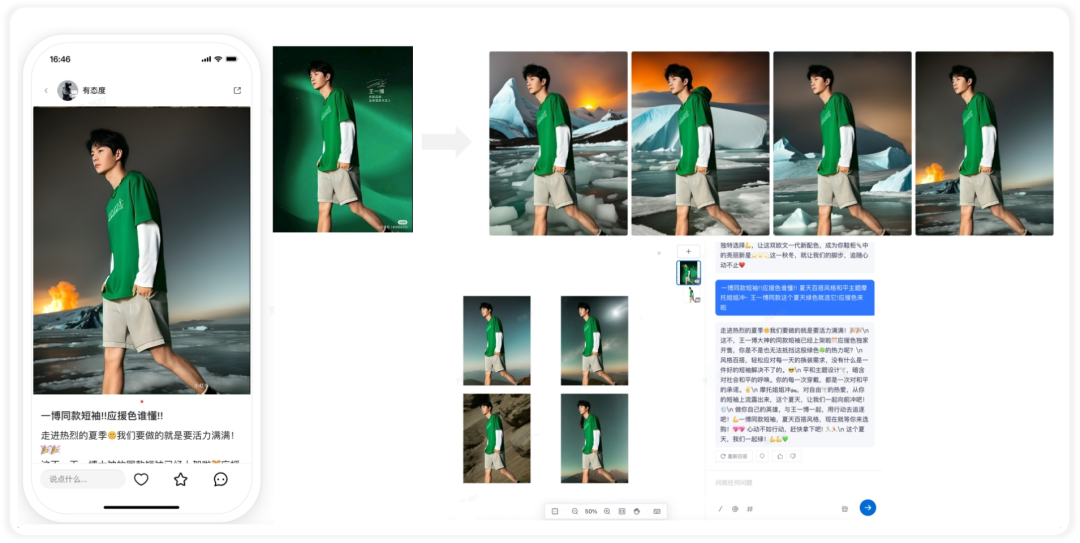Select the hand pan tool icon
The width and height of the screenshot is (1080, 543).
(637, 511)
